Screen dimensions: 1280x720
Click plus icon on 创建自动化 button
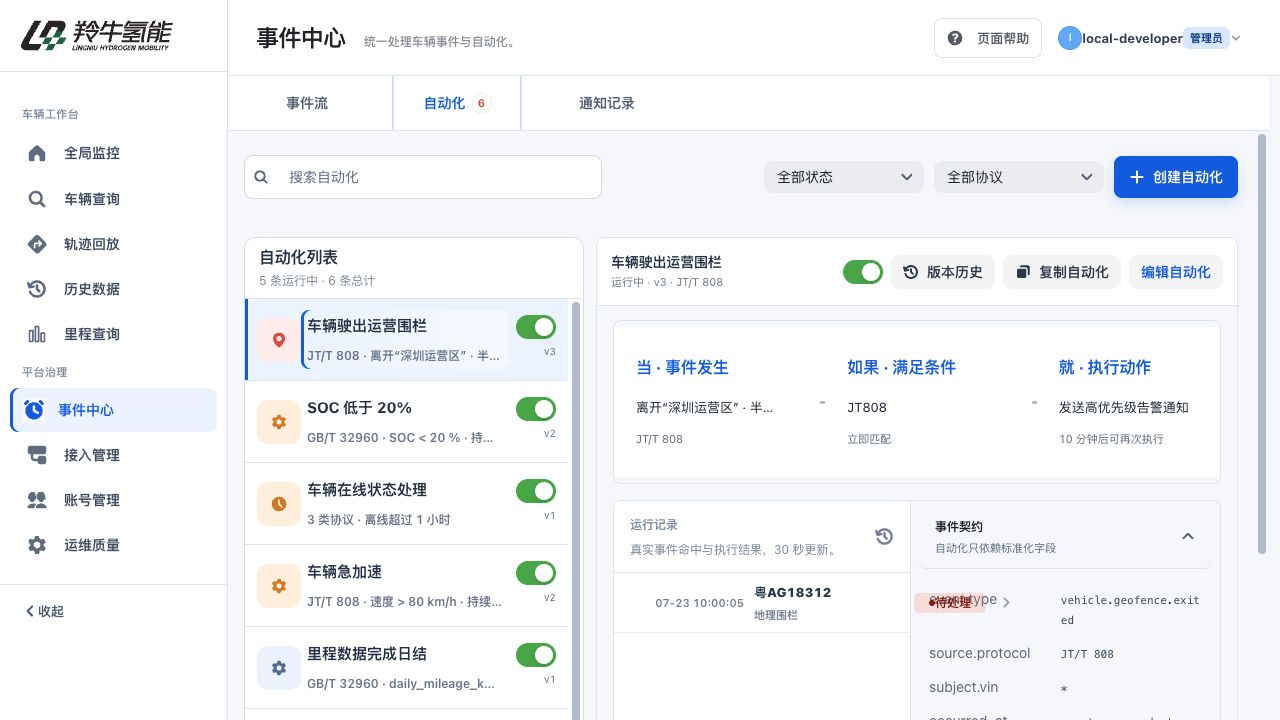(x=1136, y=177)
